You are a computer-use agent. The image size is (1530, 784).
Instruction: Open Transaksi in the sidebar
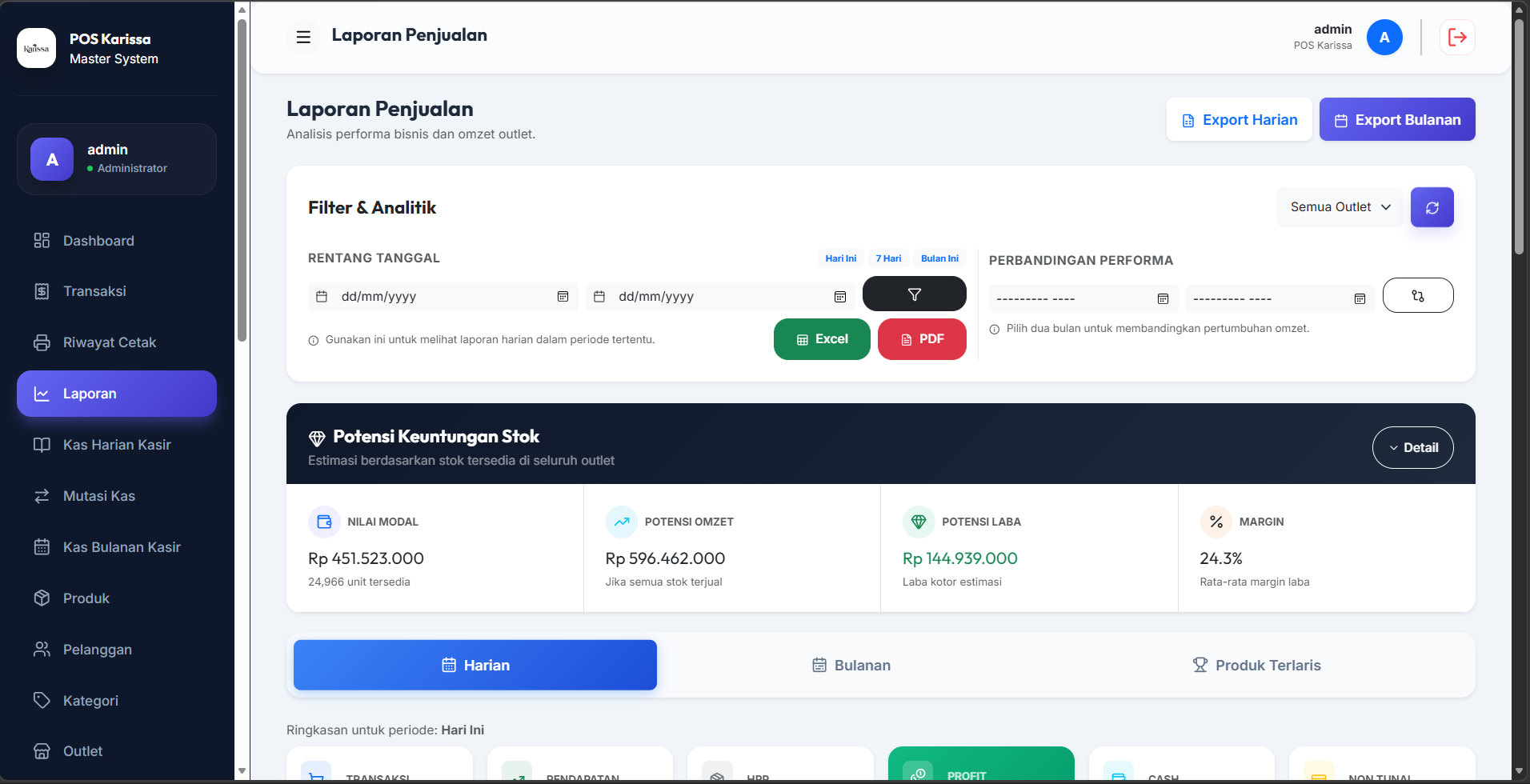pos(117,291)
